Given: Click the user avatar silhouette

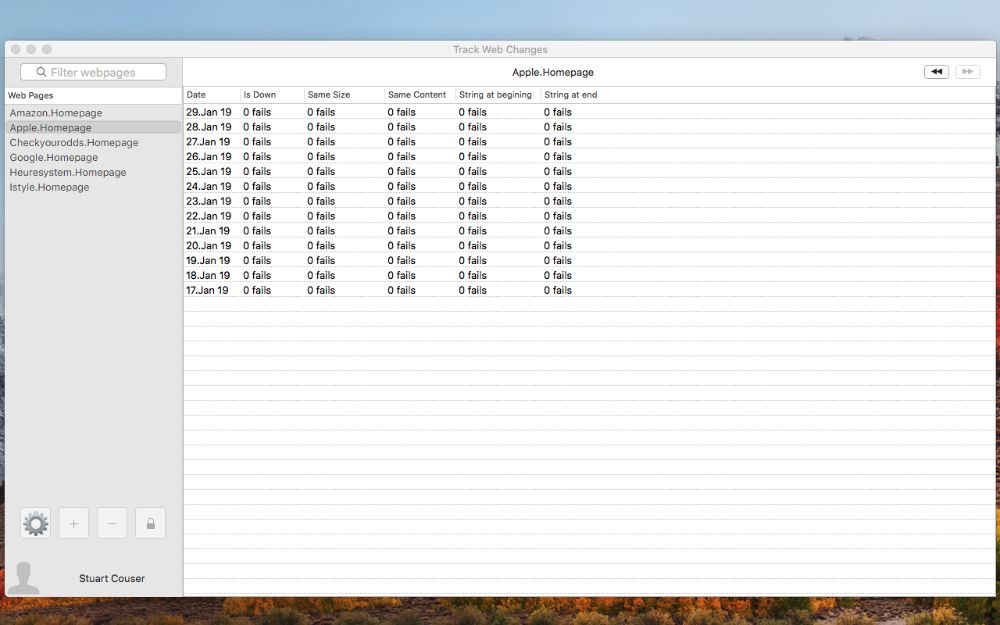Looking at the screenshot, I should tap(24, 578).
